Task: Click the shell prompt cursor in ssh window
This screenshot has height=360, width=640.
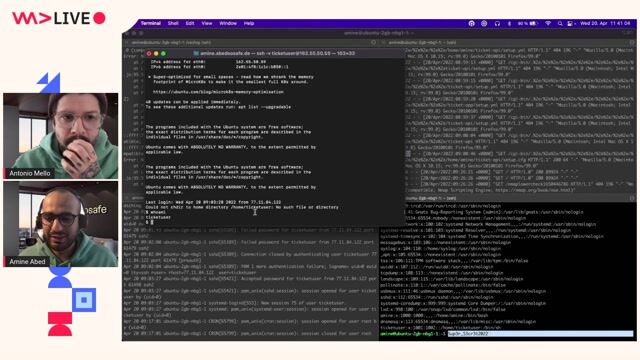Action: (x=152, y=222)
